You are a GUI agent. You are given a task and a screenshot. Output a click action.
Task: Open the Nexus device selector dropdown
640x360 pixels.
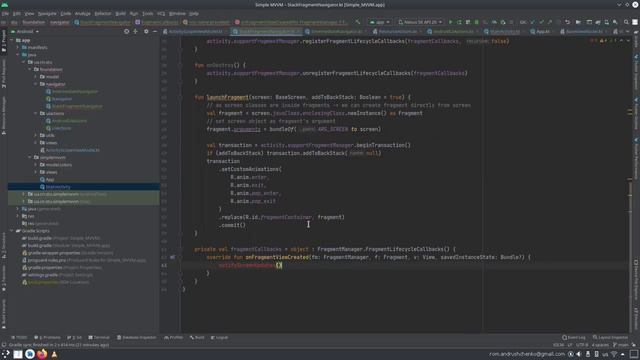420,22
